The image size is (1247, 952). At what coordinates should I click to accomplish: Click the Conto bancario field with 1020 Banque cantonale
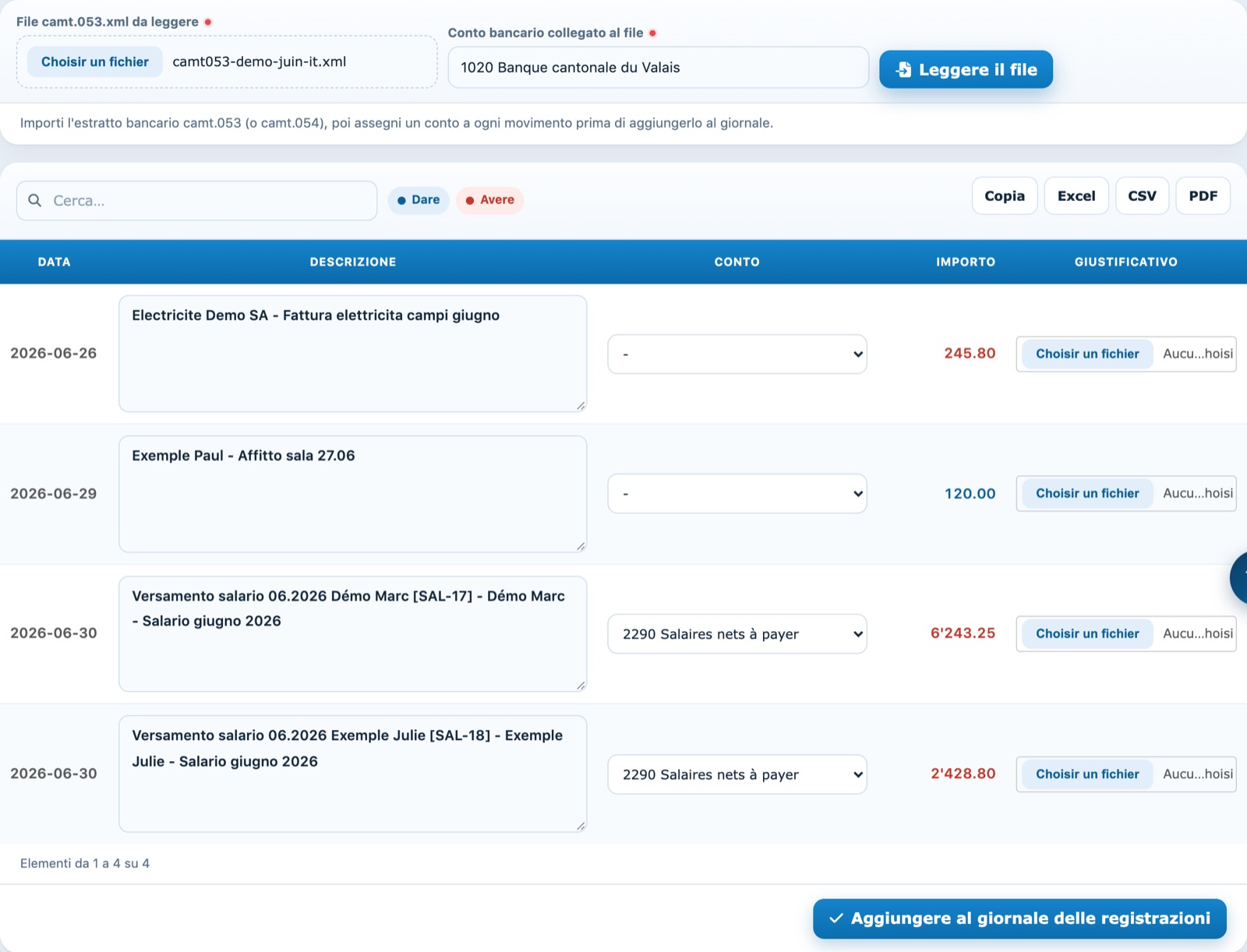coord(658,67)
